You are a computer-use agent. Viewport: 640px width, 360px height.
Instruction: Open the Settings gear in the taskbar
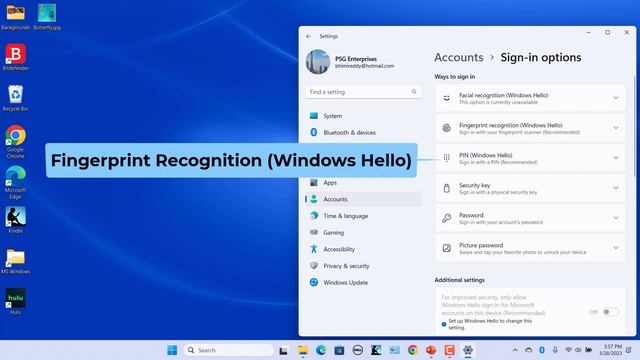[468, 350]
